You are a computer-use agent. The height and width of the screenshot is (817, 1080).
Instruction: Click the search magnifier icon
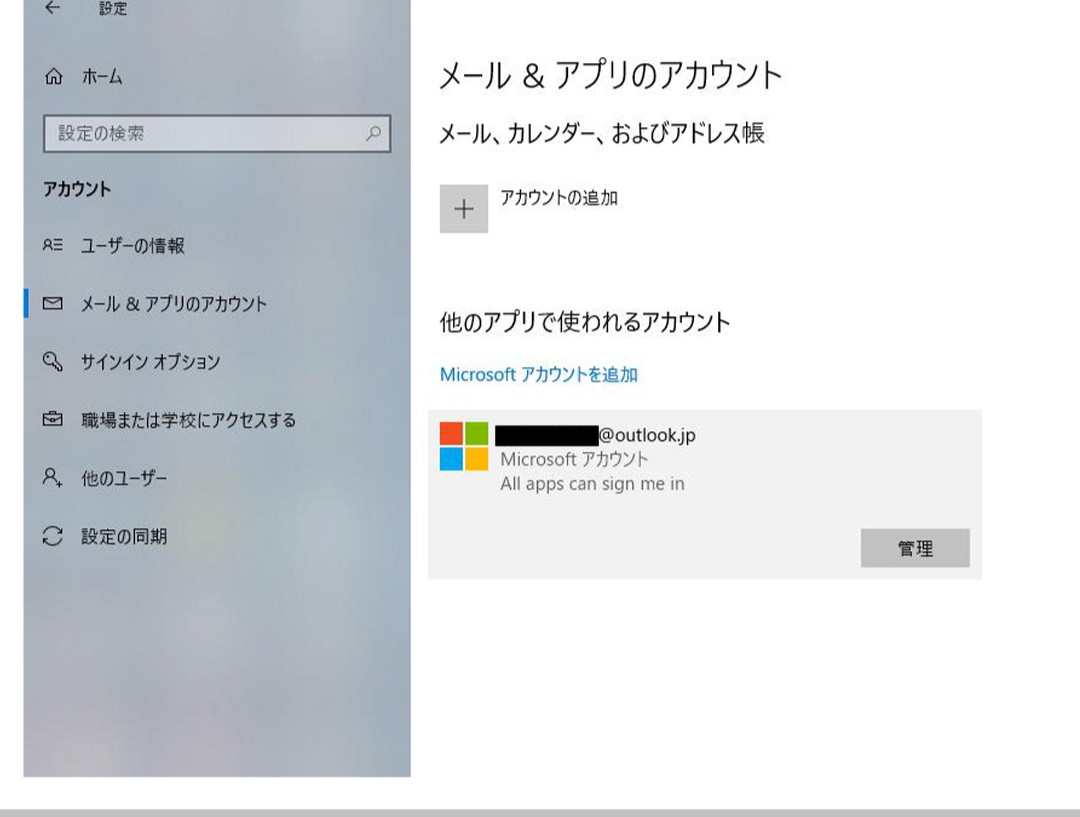pos(373,133)
